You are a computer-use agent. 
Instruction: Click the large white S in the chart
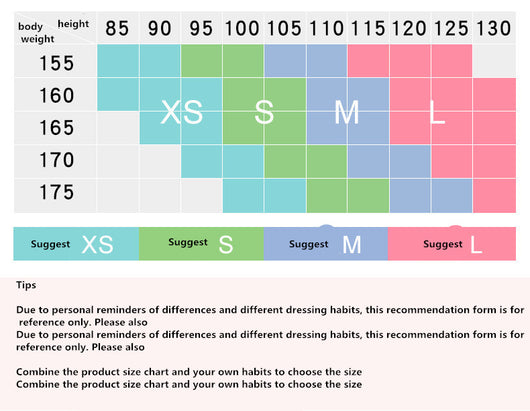[264, 112]
